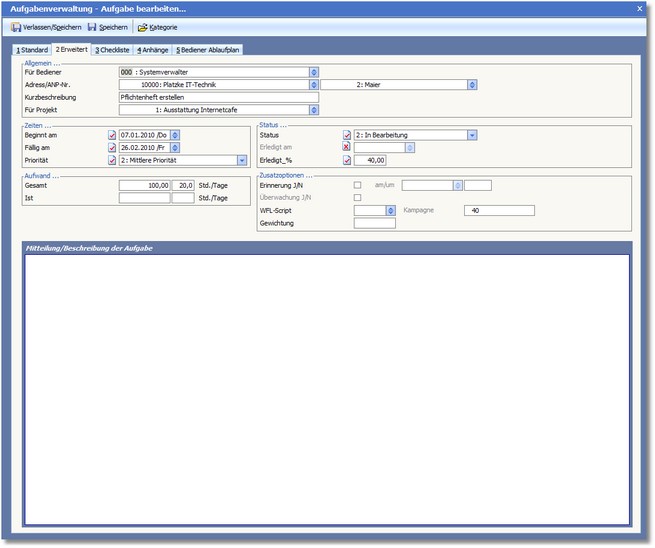Click the Speichern disk icon
Screen dimensions: 655x548
click(92, 27)
